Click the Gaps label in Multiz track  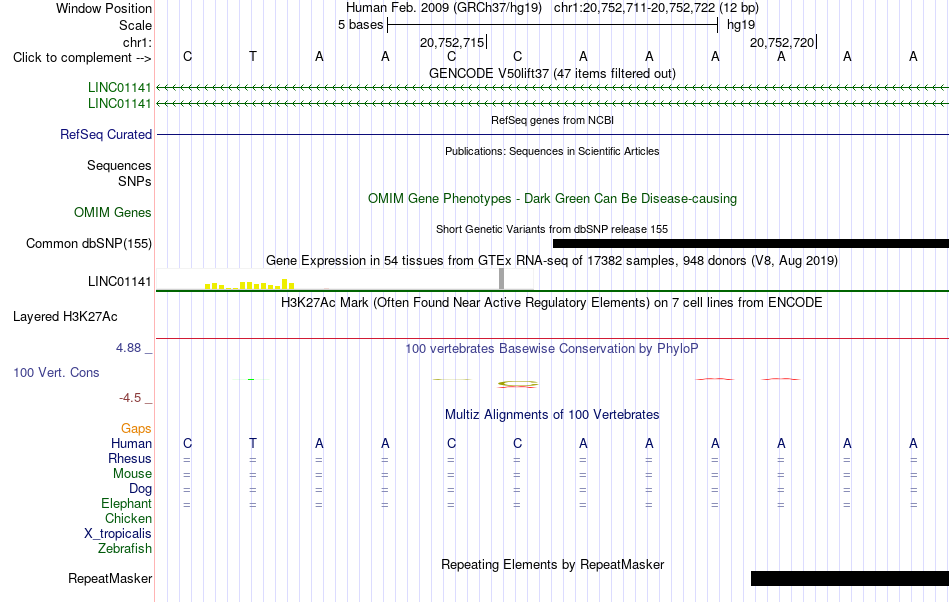coord(136,429)
